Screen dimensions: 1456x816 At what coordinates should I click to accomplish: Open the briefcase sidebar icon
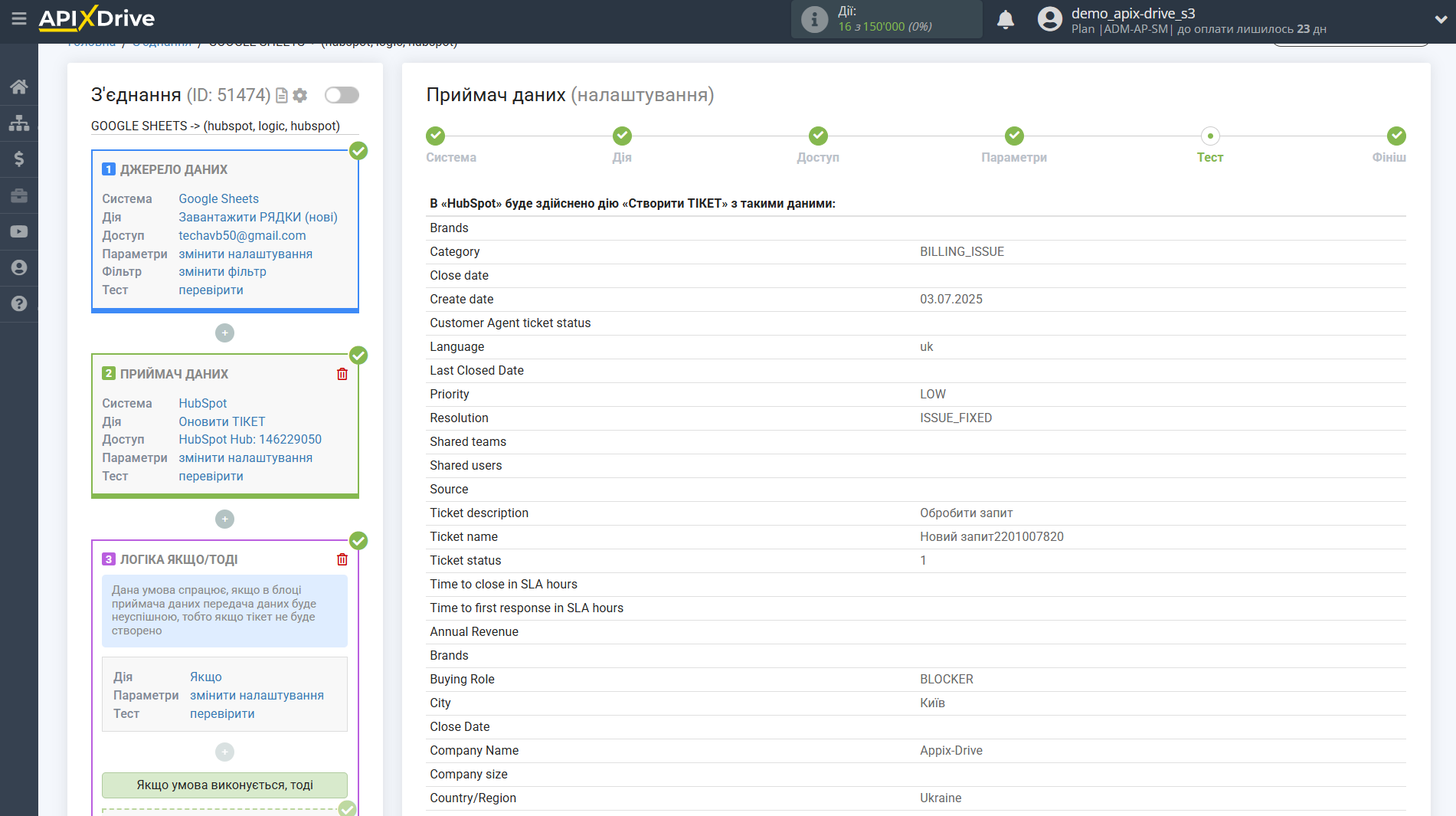pos(19,195)
